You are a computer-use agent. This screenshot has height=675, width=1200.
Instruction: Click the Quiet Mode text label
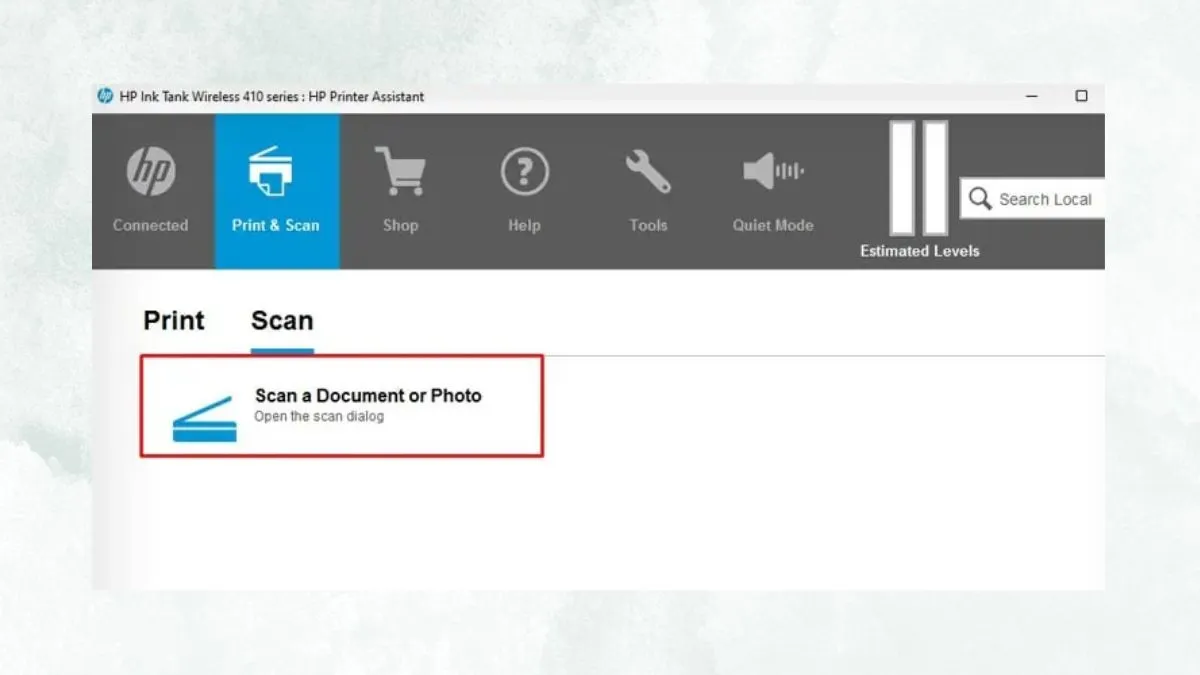pos(772,225)
